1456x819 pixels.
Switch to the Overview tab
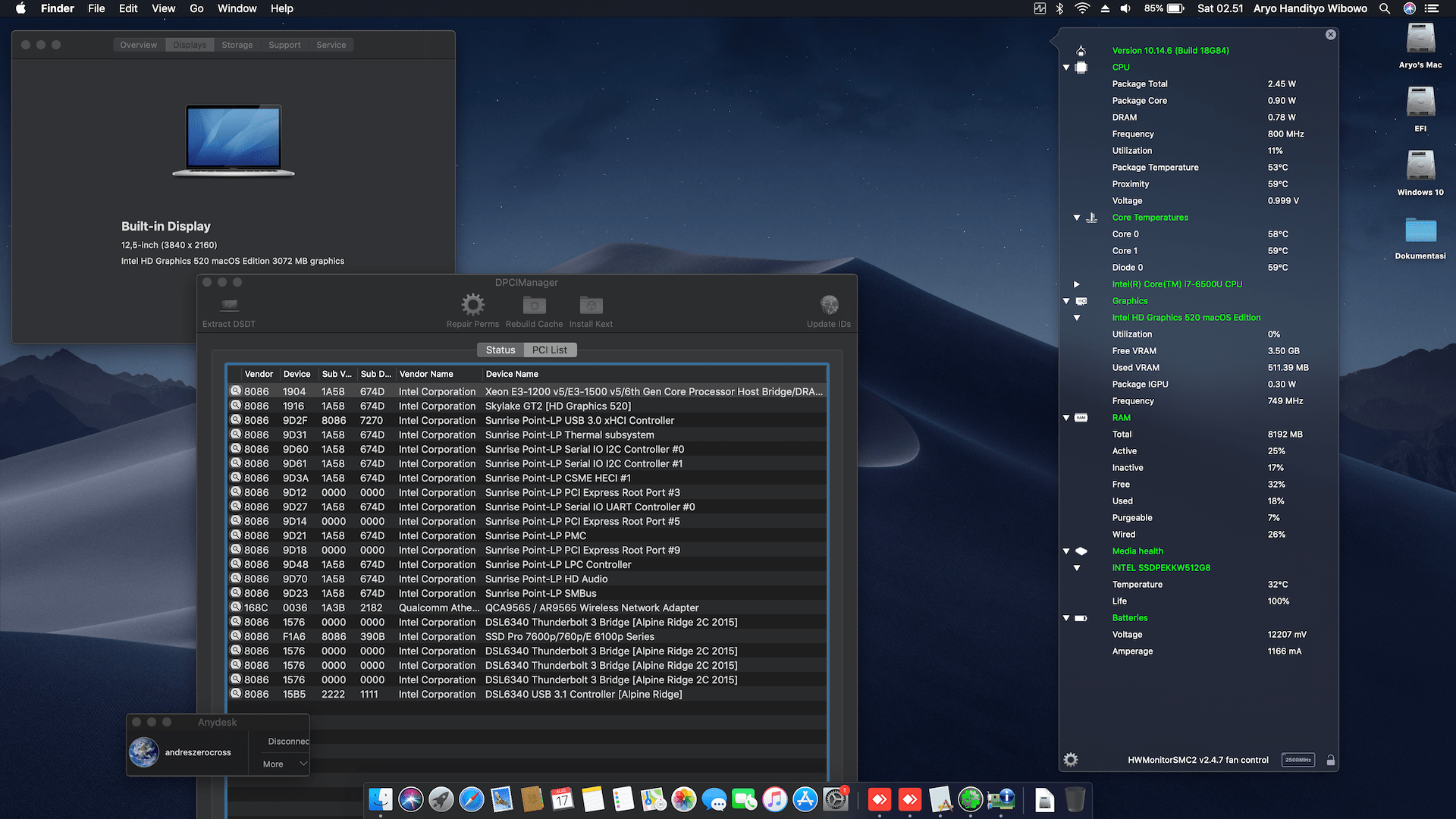point(139,45)
